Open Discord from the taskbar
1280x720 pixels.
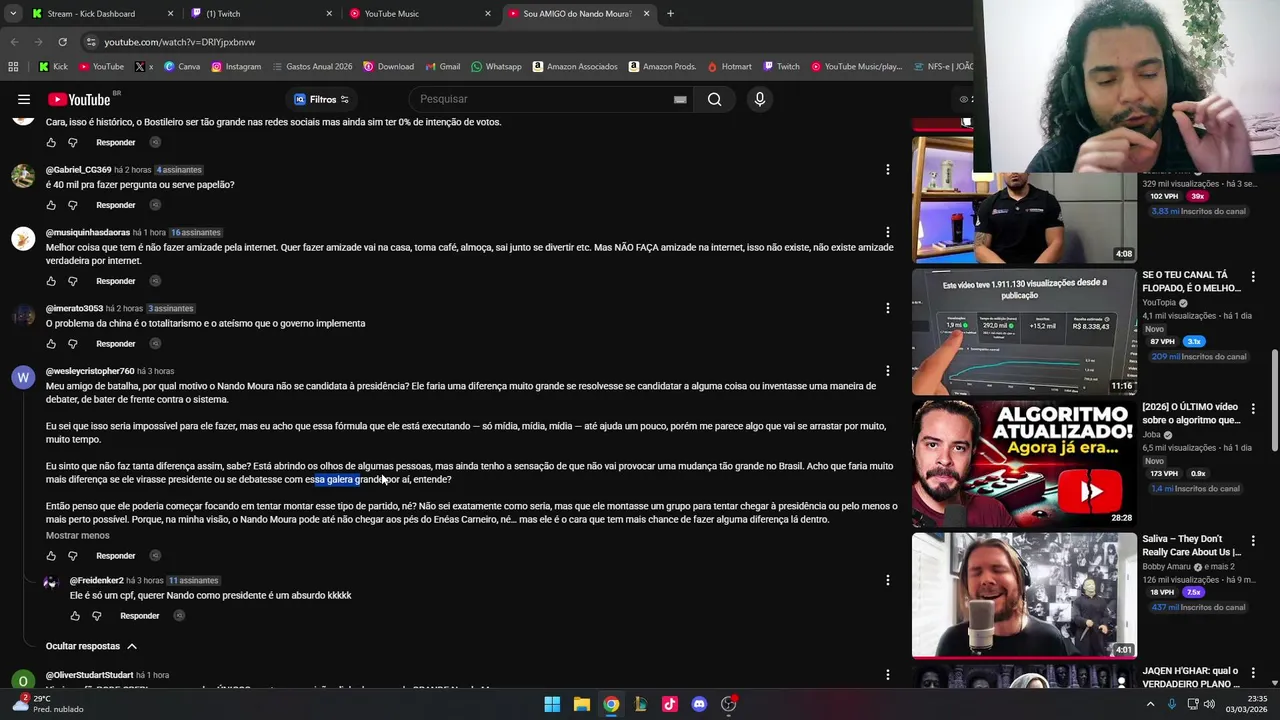click(699, 704)
